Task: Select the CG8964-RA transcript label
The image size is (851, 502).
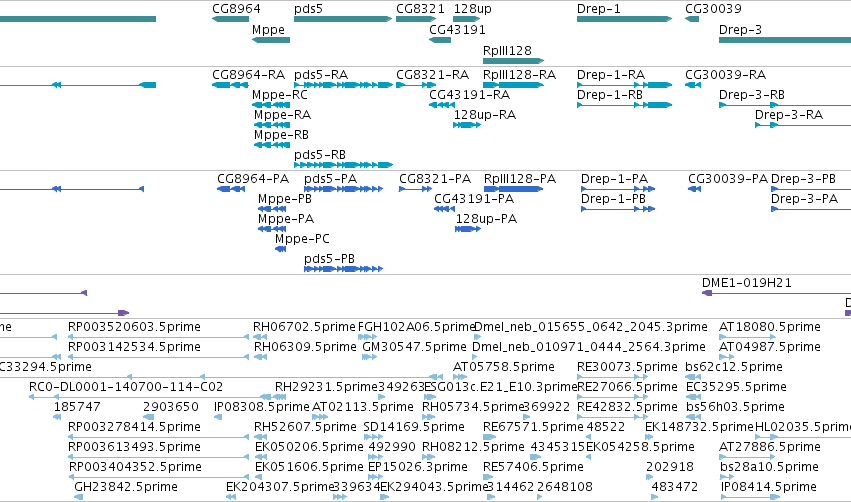Action: pyautogui.click(x=248, y=74)
